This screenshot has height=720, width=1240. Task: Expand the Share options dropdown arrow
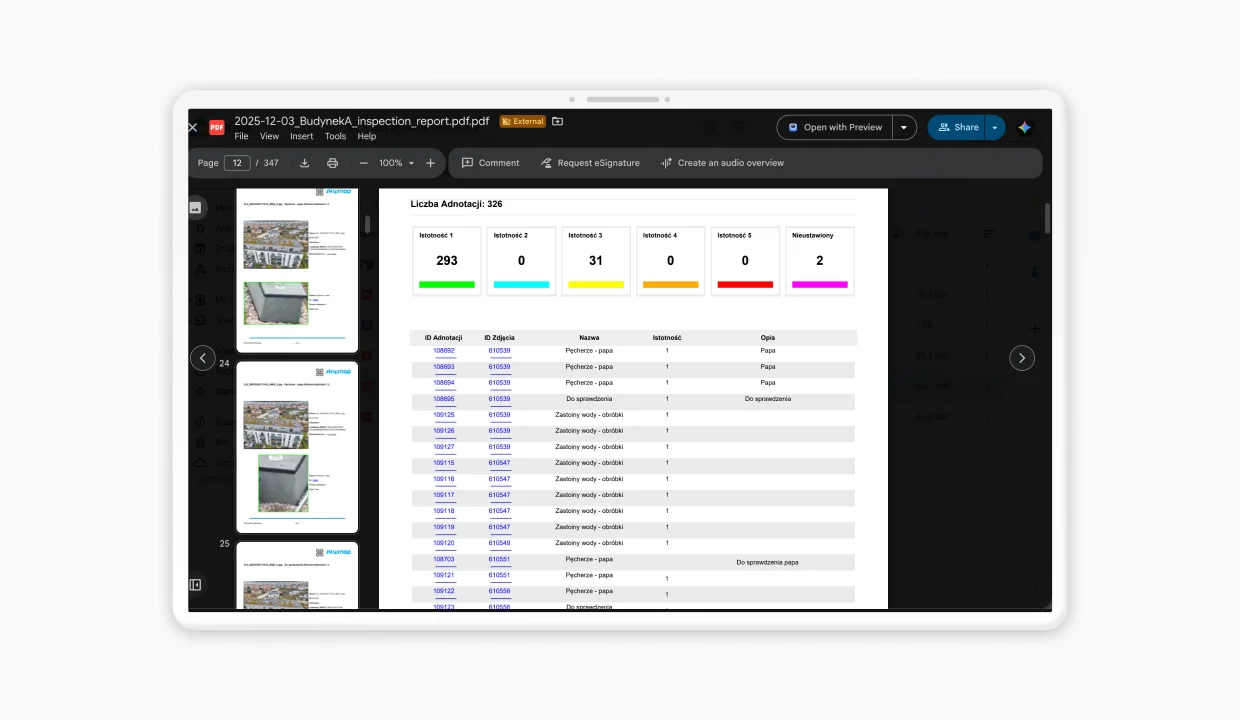(x=994, y=128)
